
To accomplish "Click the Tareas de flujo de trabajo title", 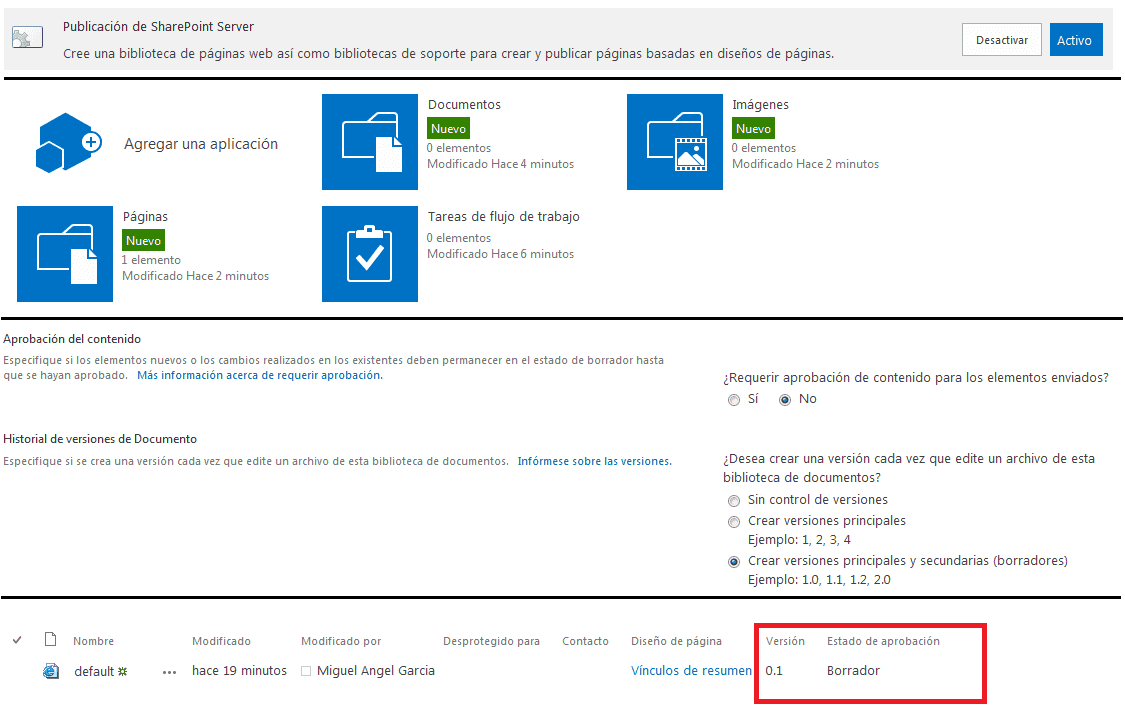I will (x=504, y=217).
